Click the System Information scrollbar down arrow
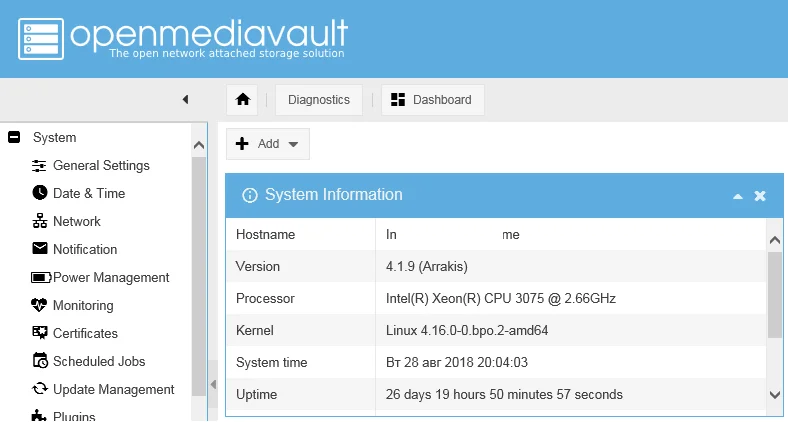 [x=775, y=395]
